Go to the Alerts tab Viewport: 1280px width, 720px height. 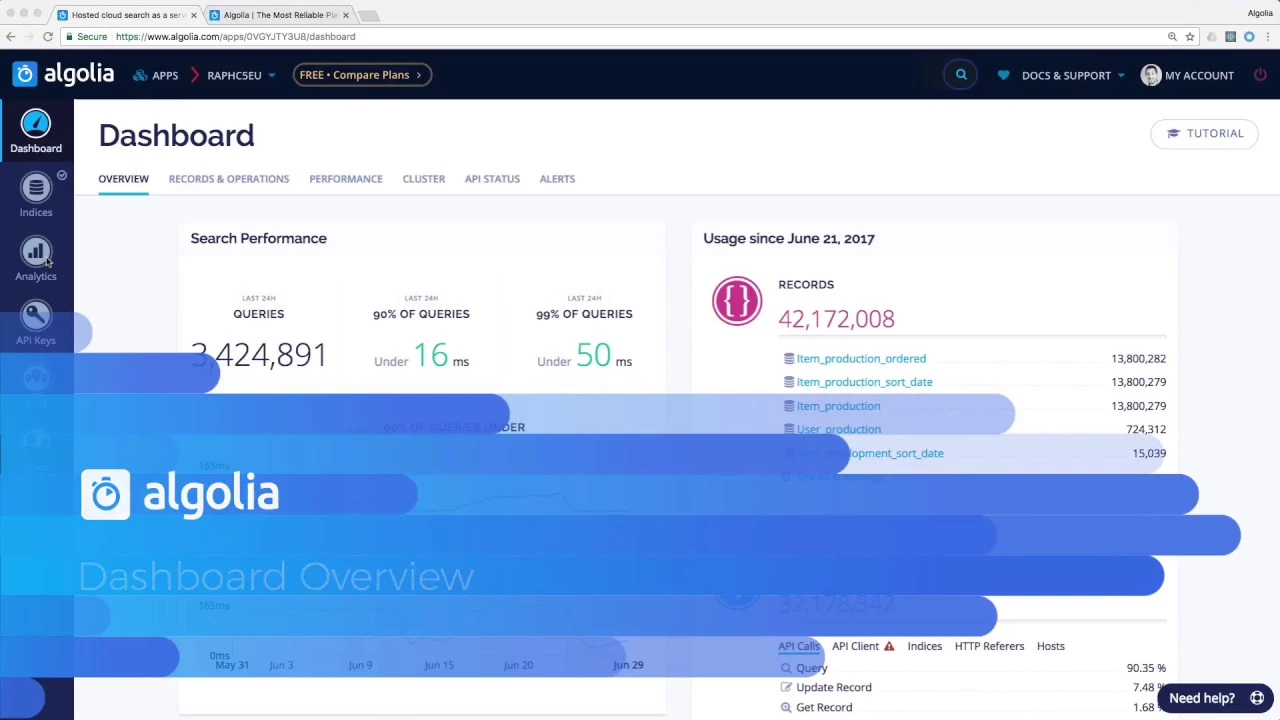point(557,179)
